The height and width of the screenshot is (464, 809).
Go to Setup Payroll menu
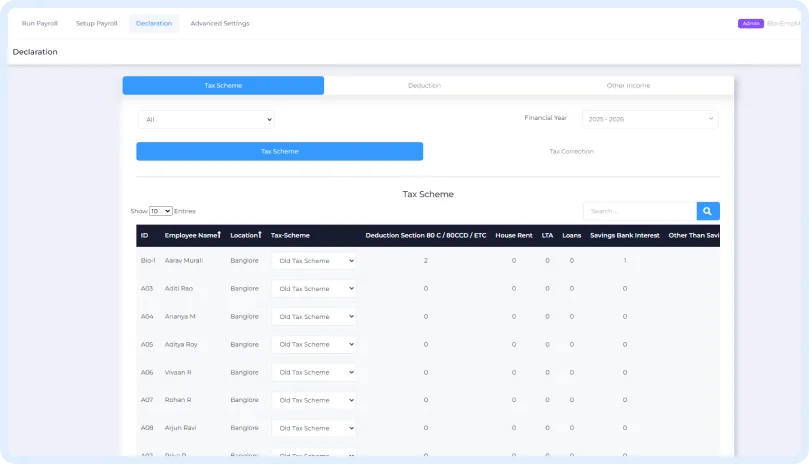[97, 23]
